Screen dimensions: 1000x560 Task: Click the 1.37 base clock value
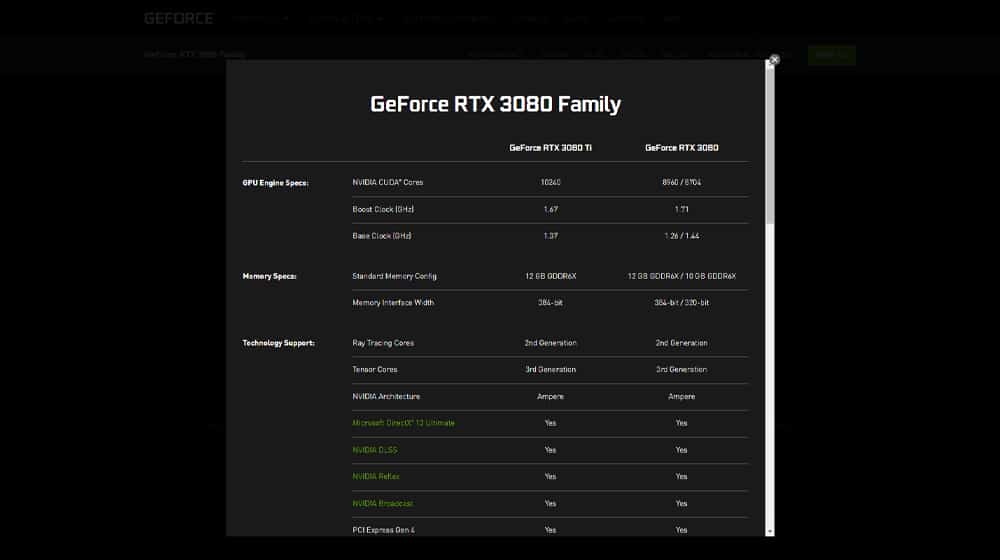point(550,236)
